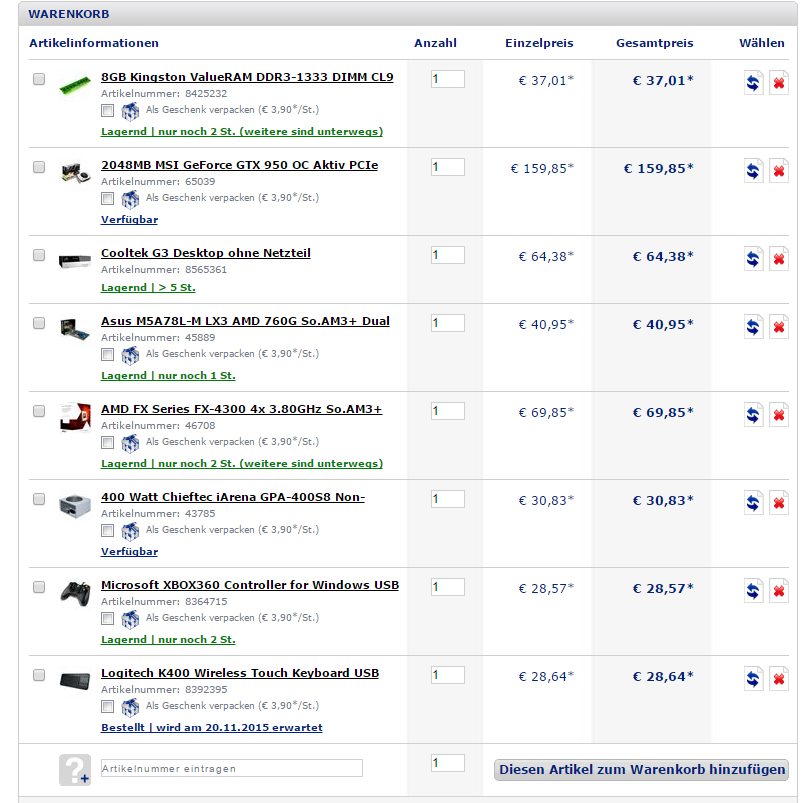The image size is (801, 803).
Task: Click gift icon for Chieftec iArena
Action: click(x=130, y=532)
